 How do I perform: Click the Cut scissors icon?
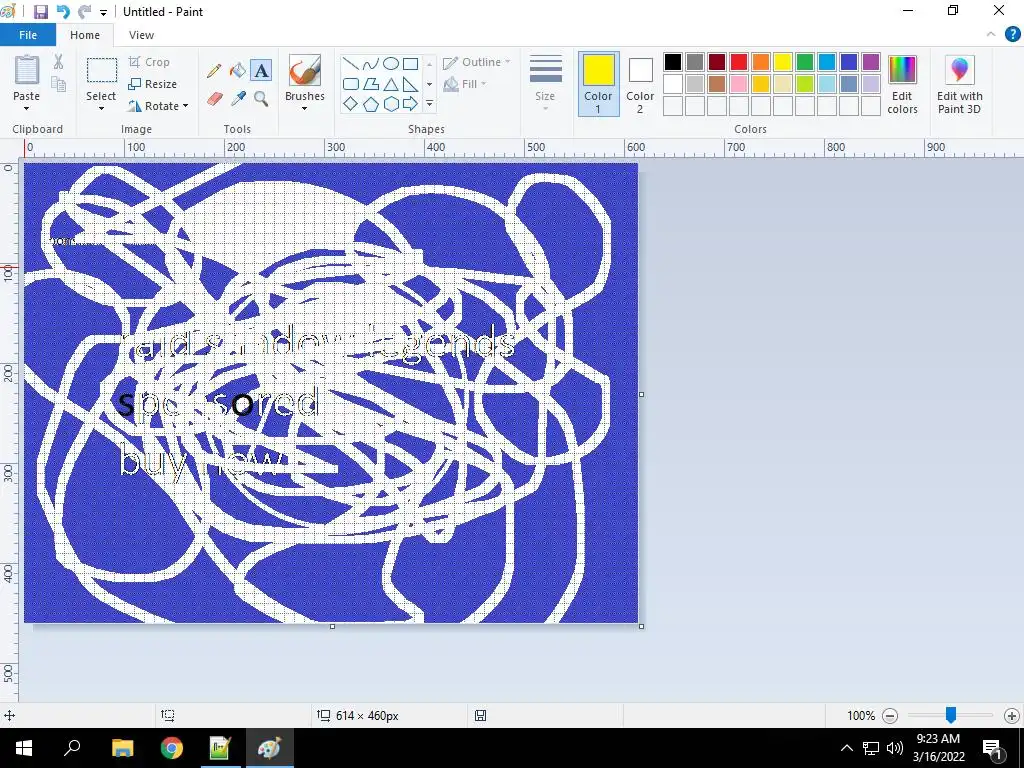59,62
